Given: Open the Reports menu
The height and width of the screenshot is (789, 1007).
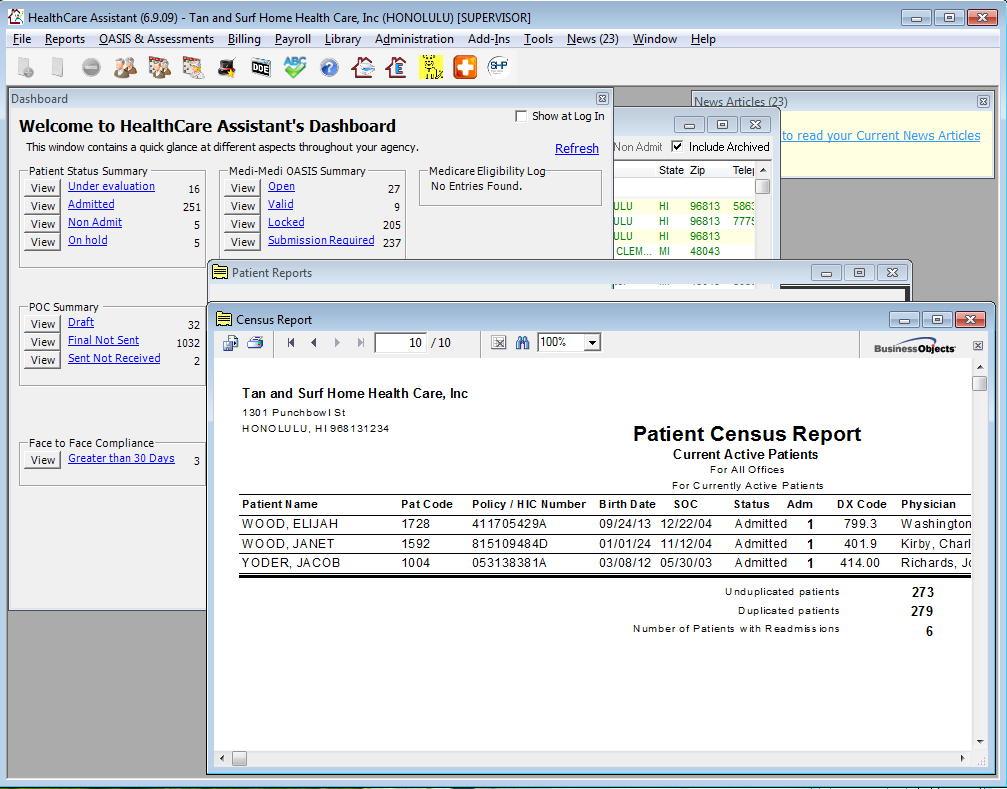Looking at the screenshot, I should coord(64,39).
